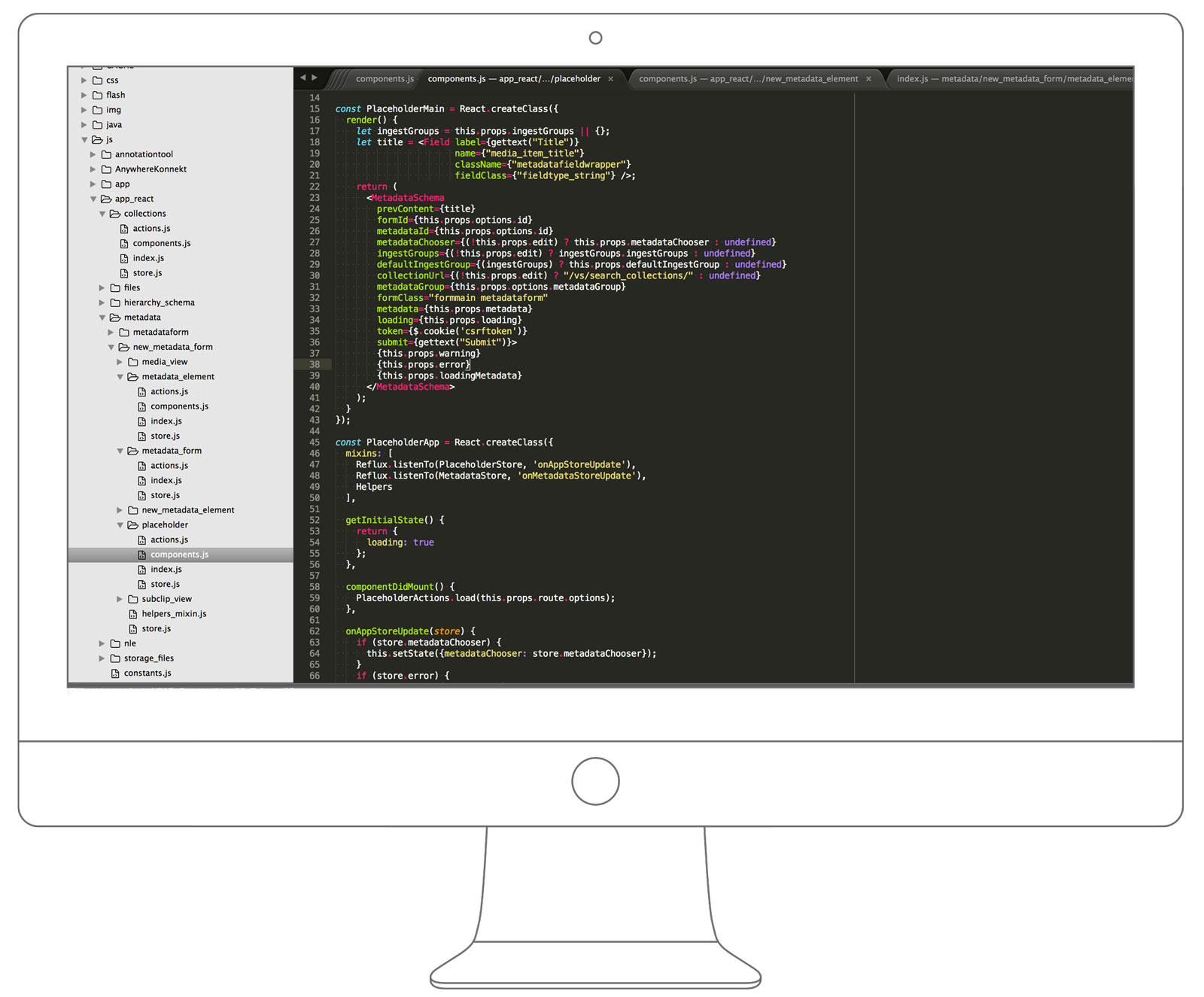Image resolution: width=1204 pixels, height=997 pixels.
Task: Open components.js under metadata_element
Action: click(x=180, y=406)
